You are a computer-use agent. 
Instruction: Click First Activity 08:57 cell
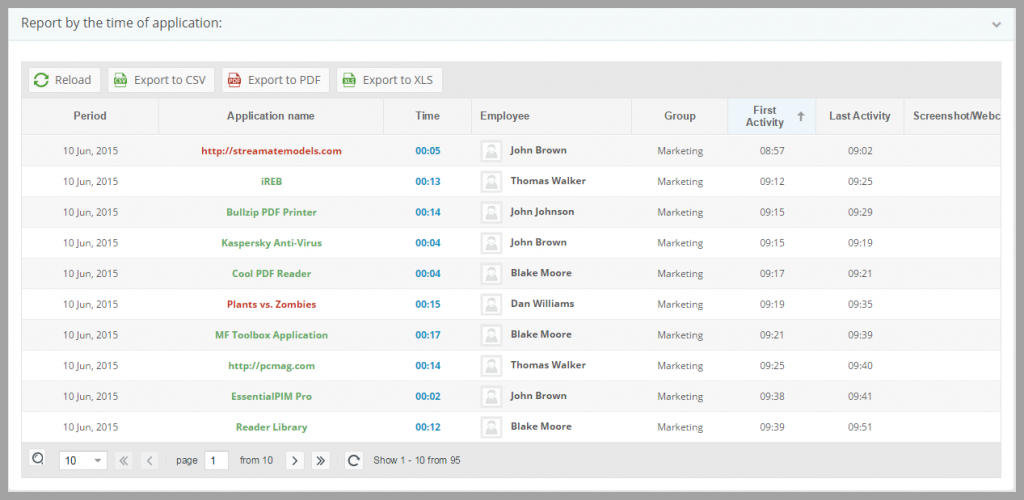772,151
